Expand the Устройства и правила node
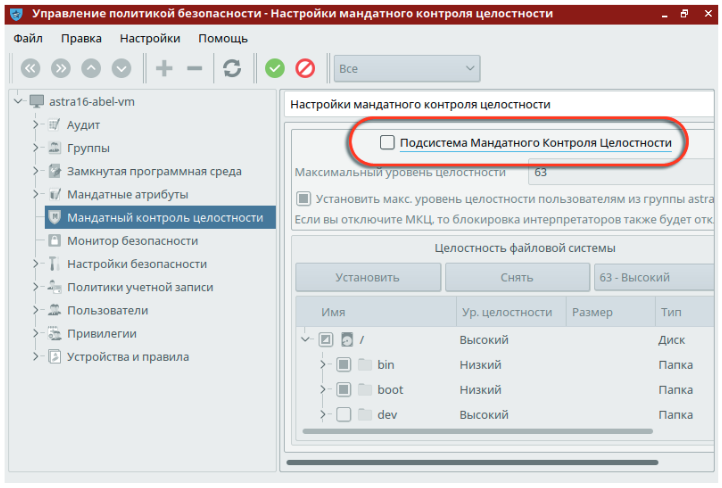The image size is (722, 488). pyautogui.click(x=35, y=356)
